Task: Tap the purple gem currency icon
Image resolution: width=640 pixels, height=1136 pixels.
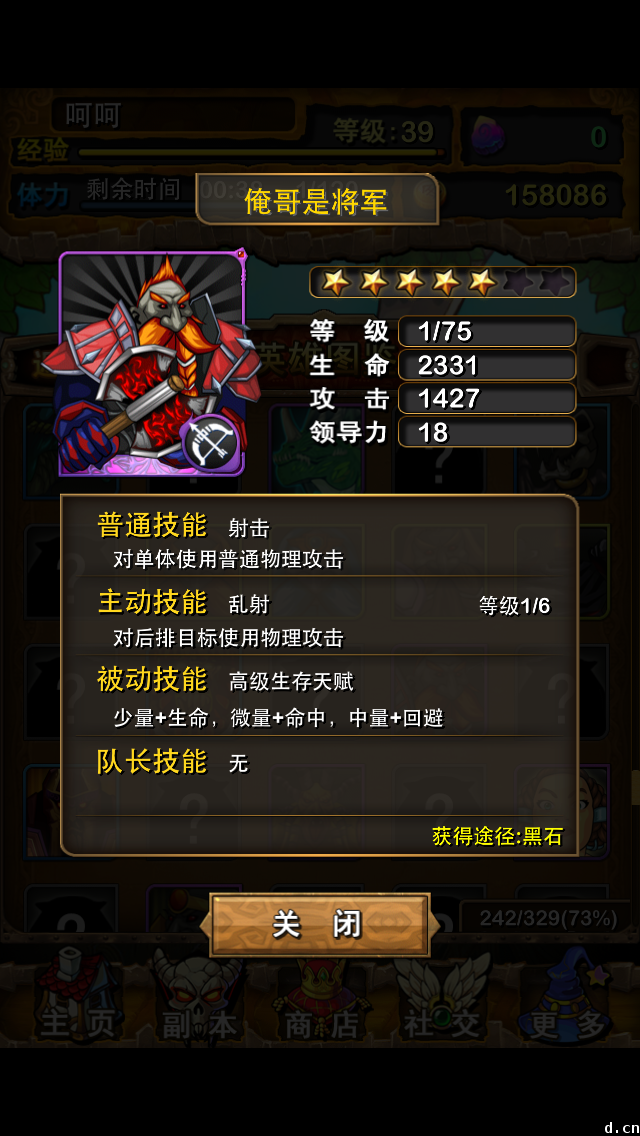Action: pos(486,135)
